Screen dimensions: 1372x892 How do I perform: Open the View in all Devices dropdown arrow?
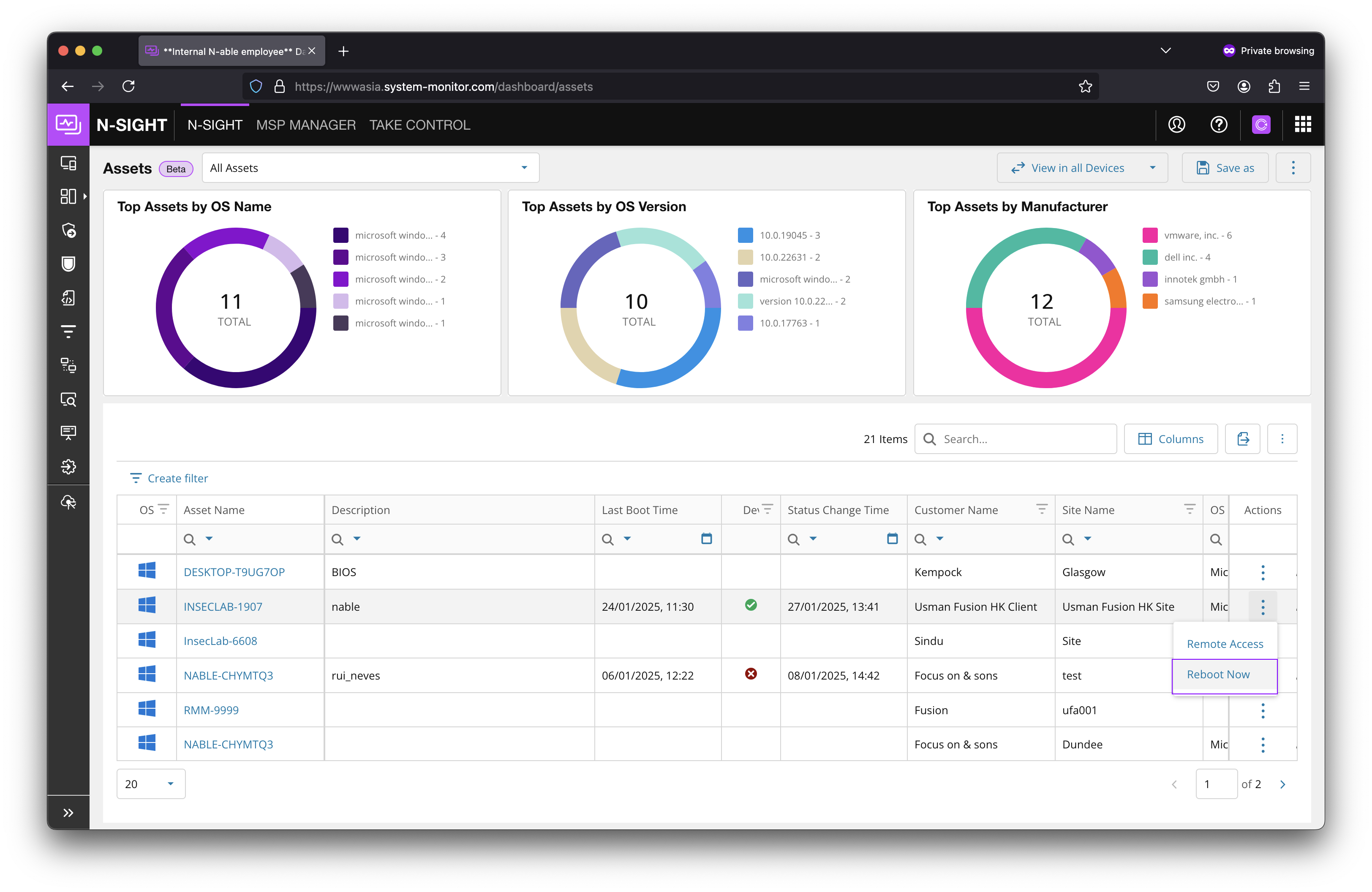coord(1153,168)
